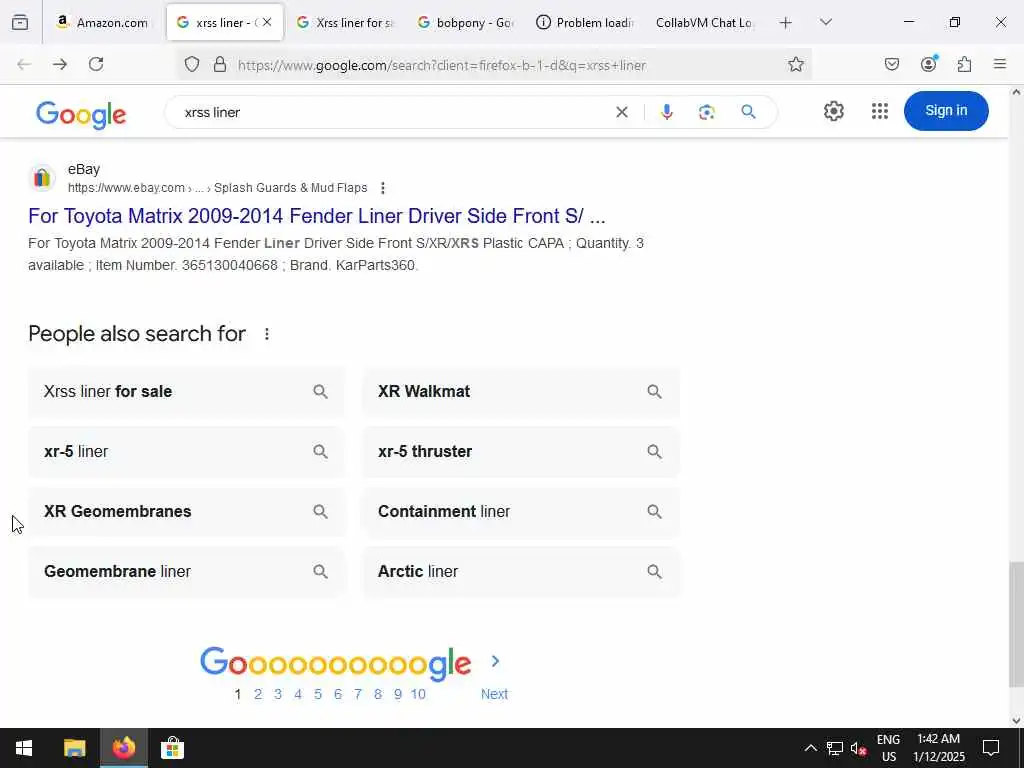This screenshot has height=768, width=1024.
Task: Open Firefox application menu
Action: click(1000, 64)
